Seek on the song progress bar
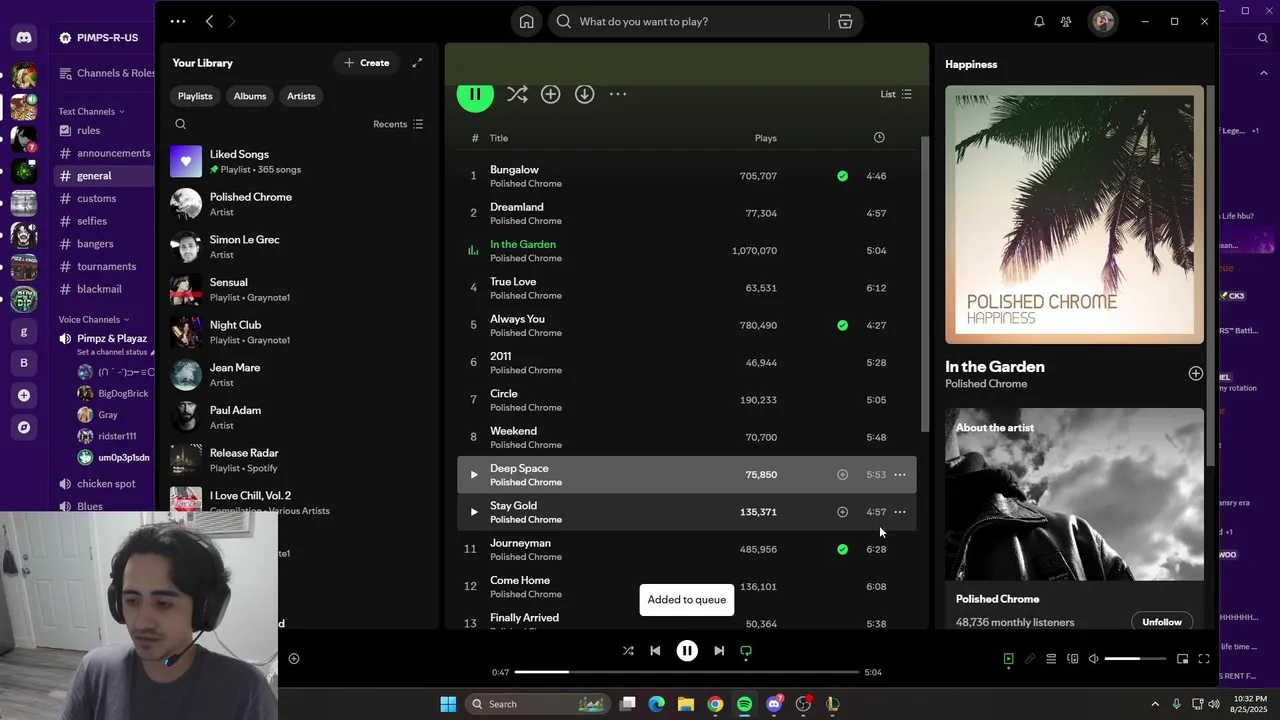Image resolution: width=1280 pixels, height=720 pixels. [x=686, y=672]
